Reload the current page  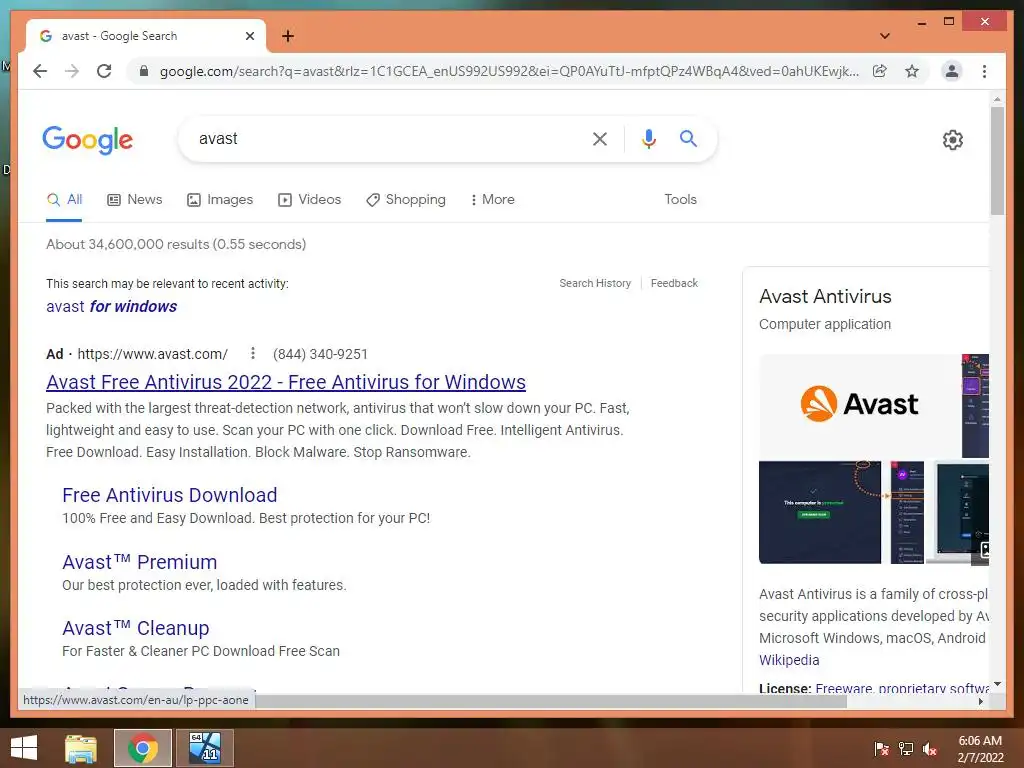coord(104,71)
